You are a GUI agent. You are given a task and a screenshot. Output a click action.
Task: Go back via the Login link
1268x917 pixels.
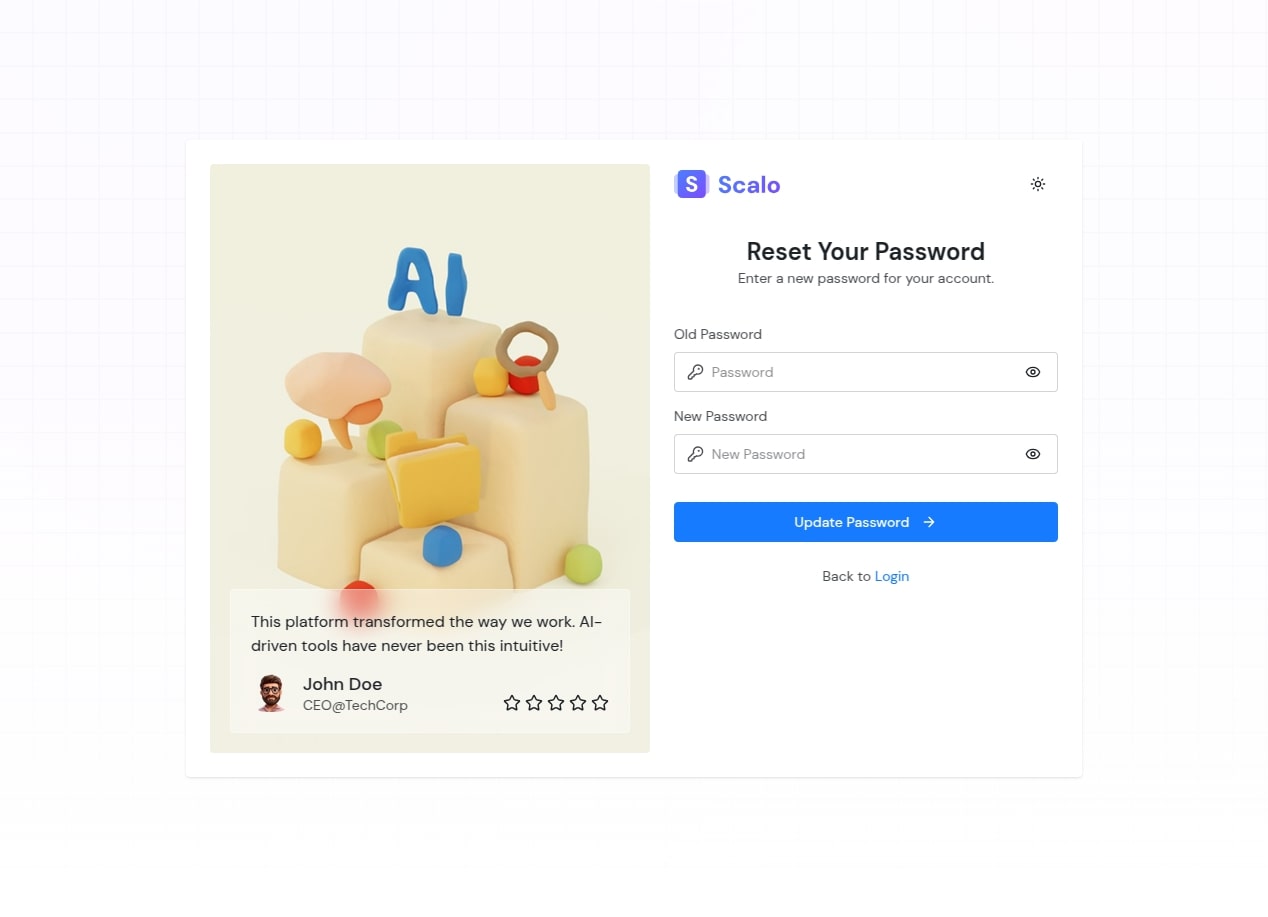pos(892,576)
